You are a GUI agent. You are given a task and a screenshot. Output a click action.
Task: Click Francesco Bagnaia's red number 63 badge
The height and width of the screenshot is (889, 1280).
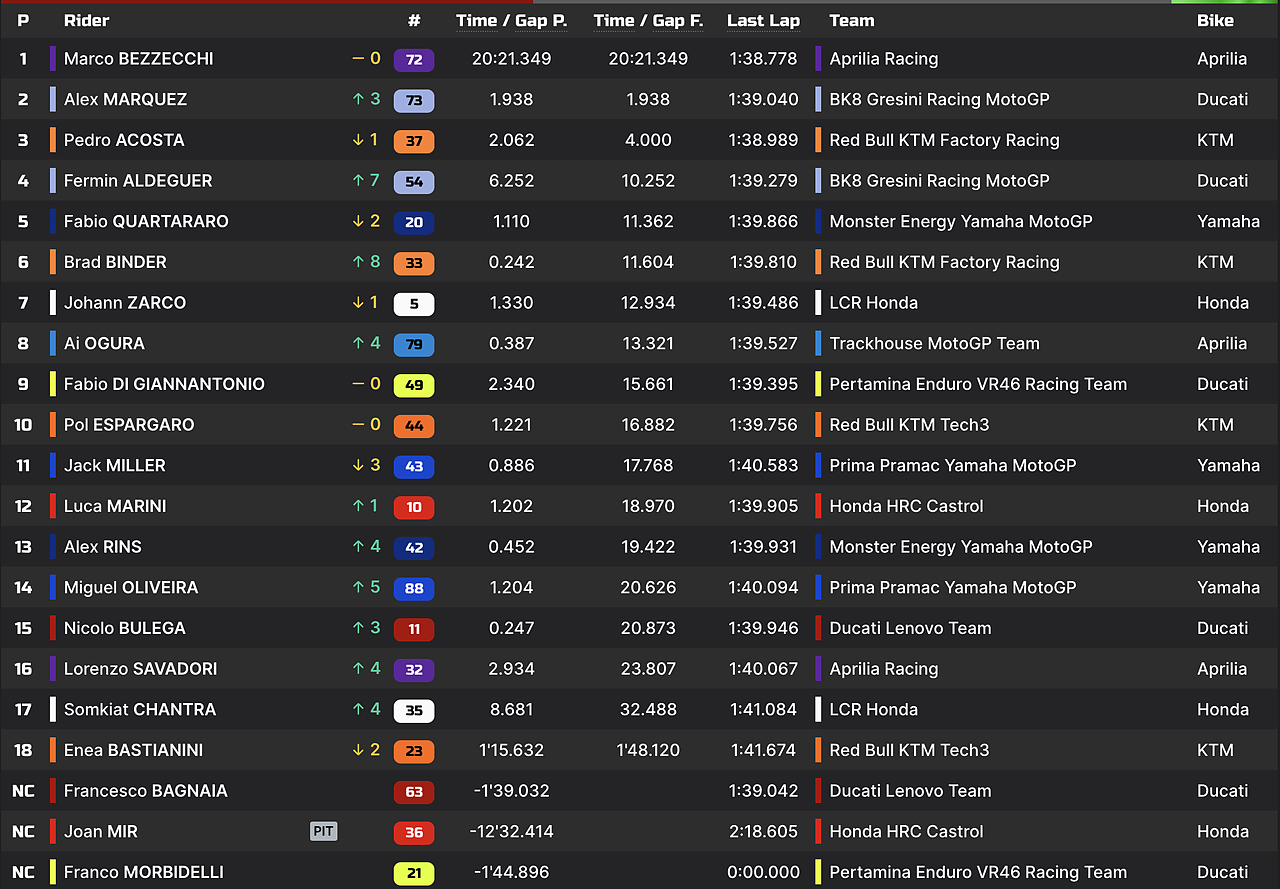(414, 791)
